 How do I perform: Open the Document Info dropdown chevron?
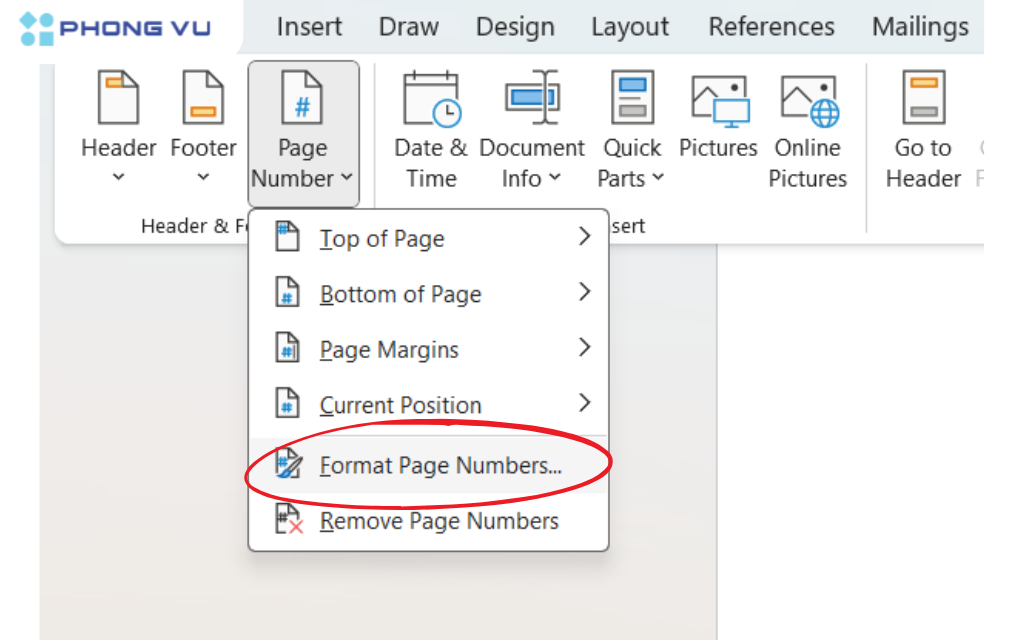(556, 179)
